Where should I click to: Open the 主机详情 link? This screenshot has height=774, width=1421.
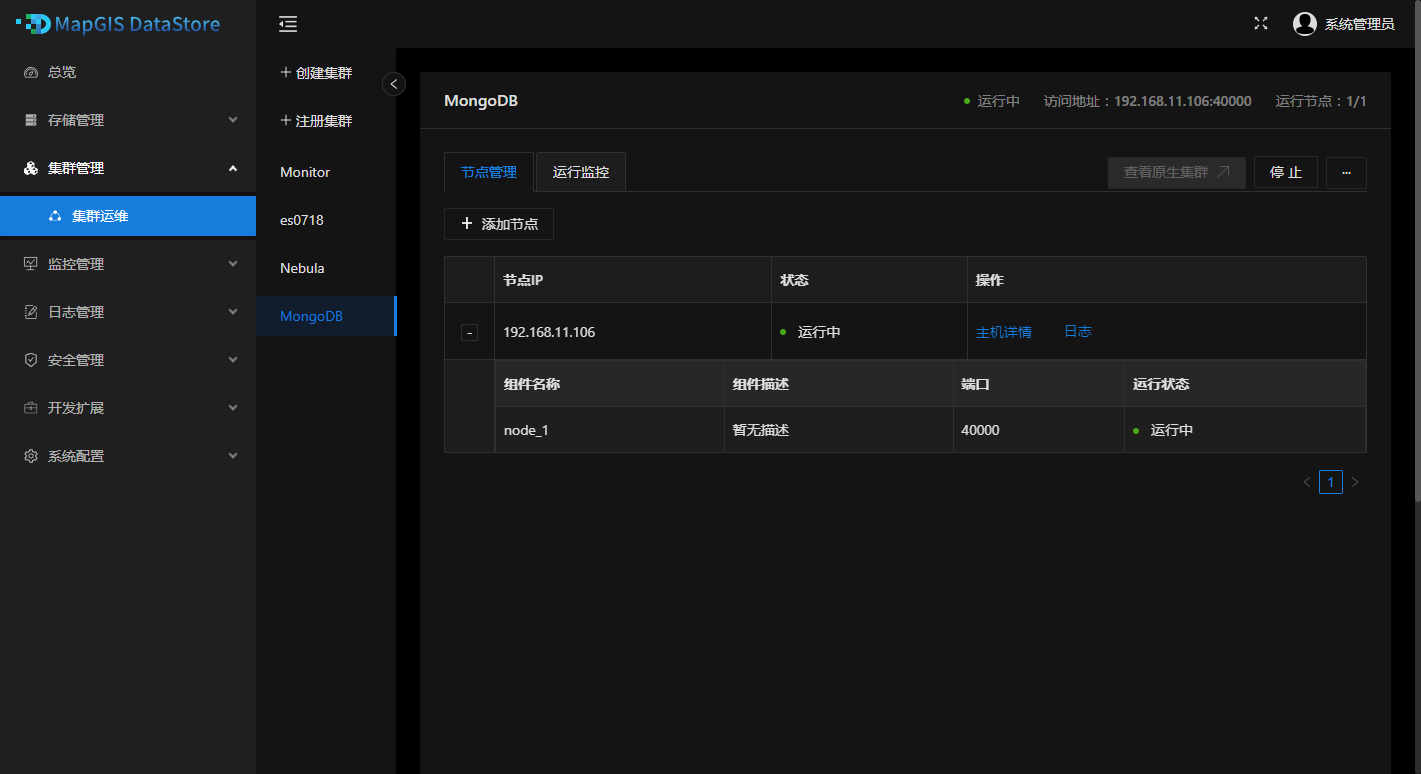click(x=1004, y=332)
